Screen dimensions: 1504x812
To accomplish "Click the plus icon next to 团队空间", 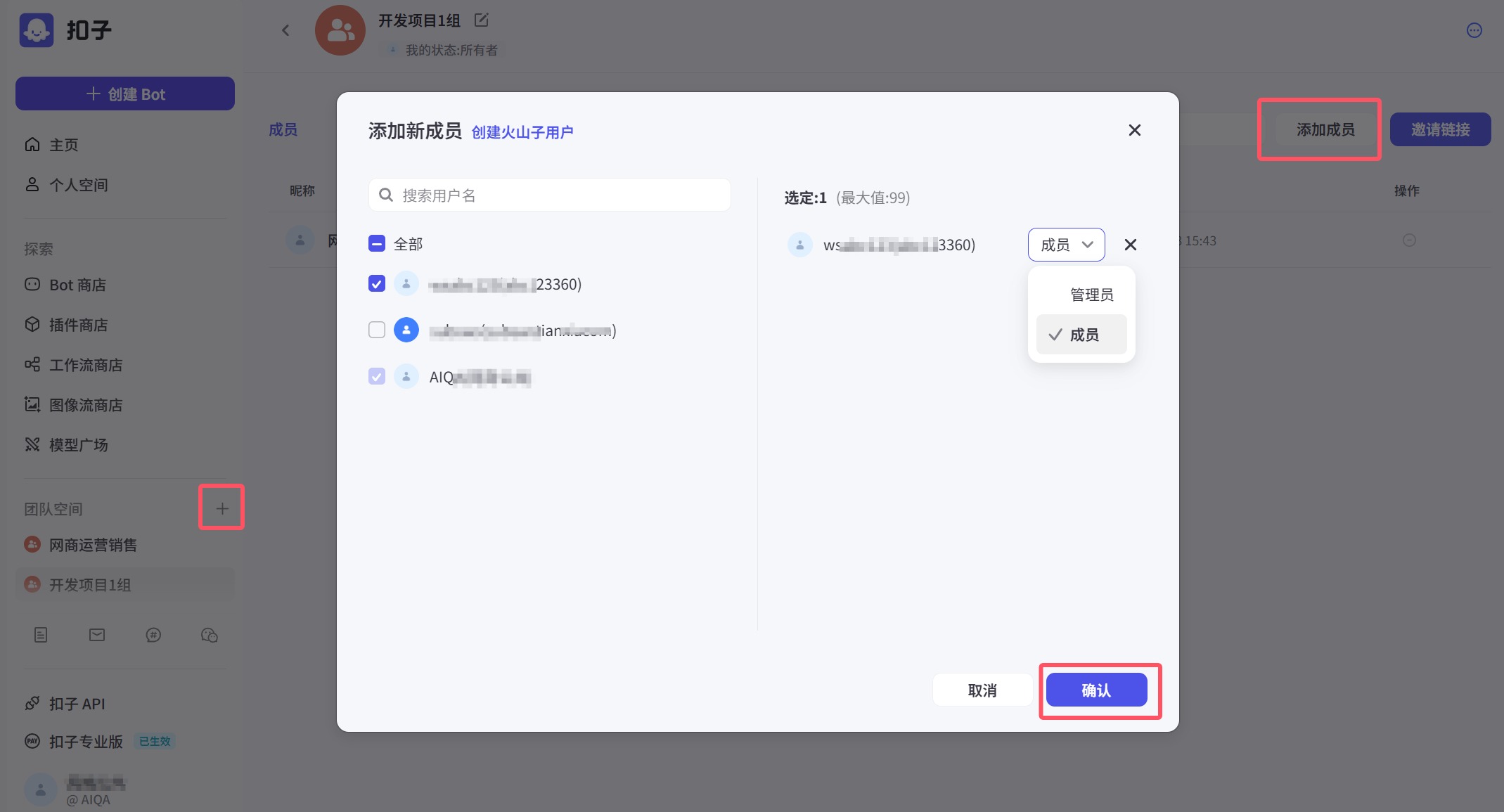I will point(222,508).
